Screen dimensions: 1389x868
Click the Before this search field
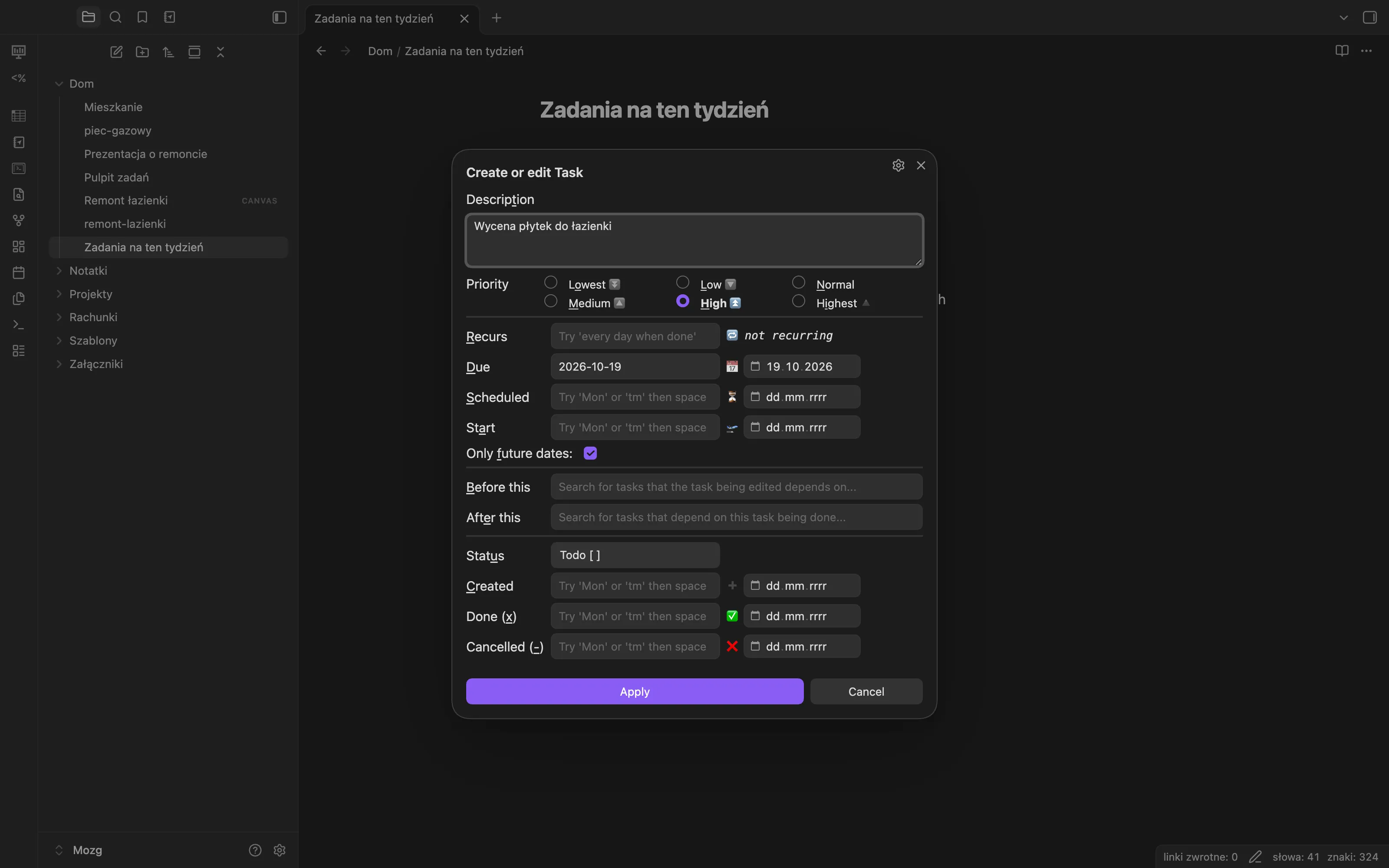point(737,487)
